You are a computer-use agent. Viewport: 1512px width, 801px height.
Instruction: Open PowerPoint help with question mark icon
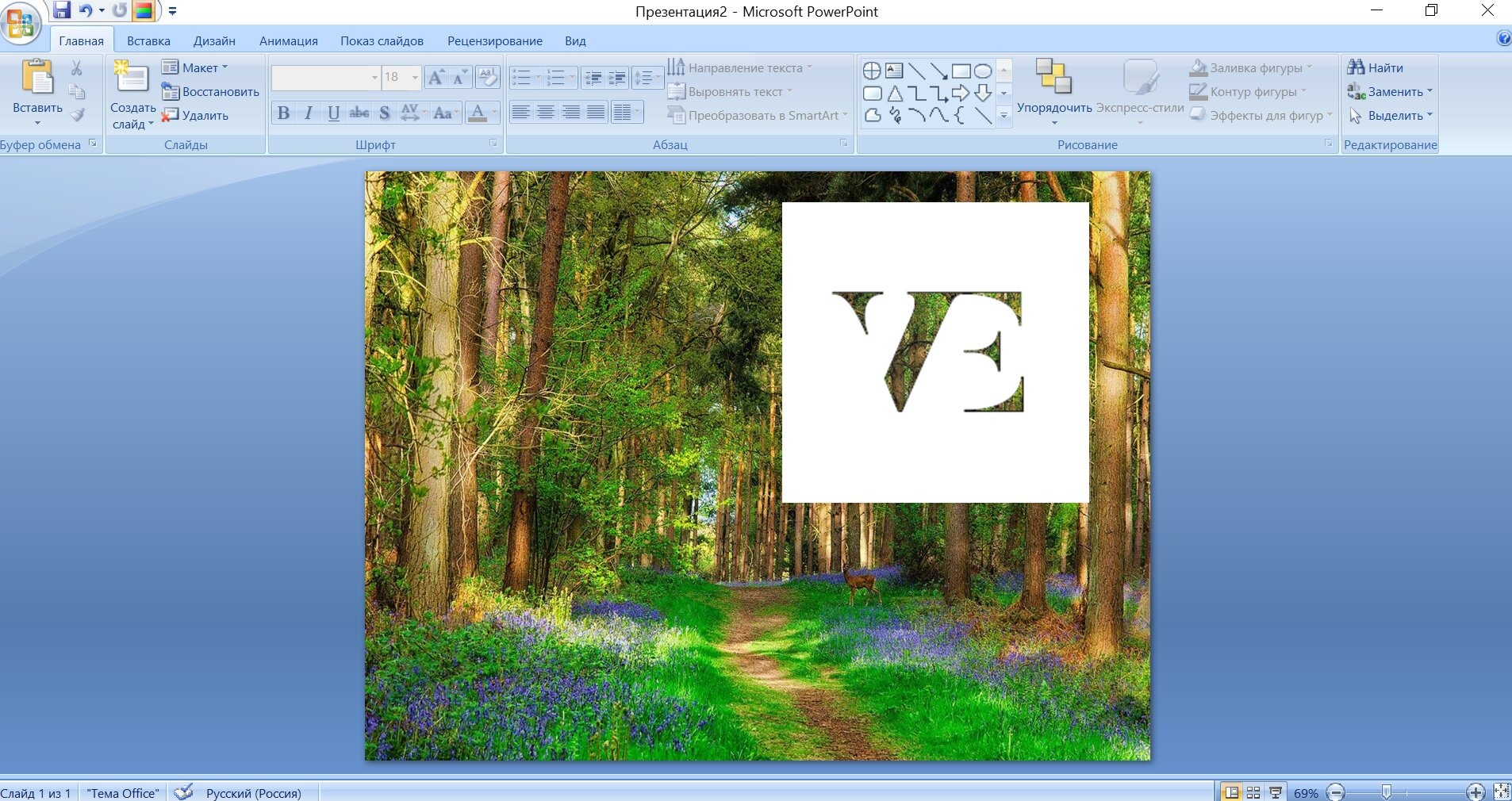1503,38
